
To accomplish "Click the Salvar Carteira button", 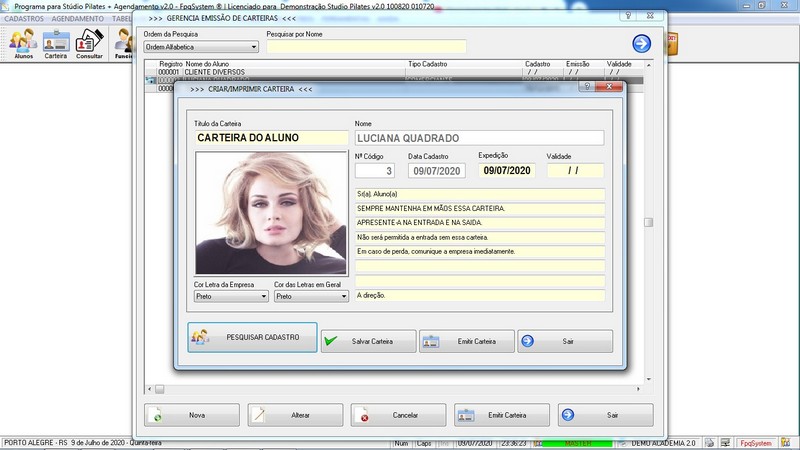I will point(368,341).
